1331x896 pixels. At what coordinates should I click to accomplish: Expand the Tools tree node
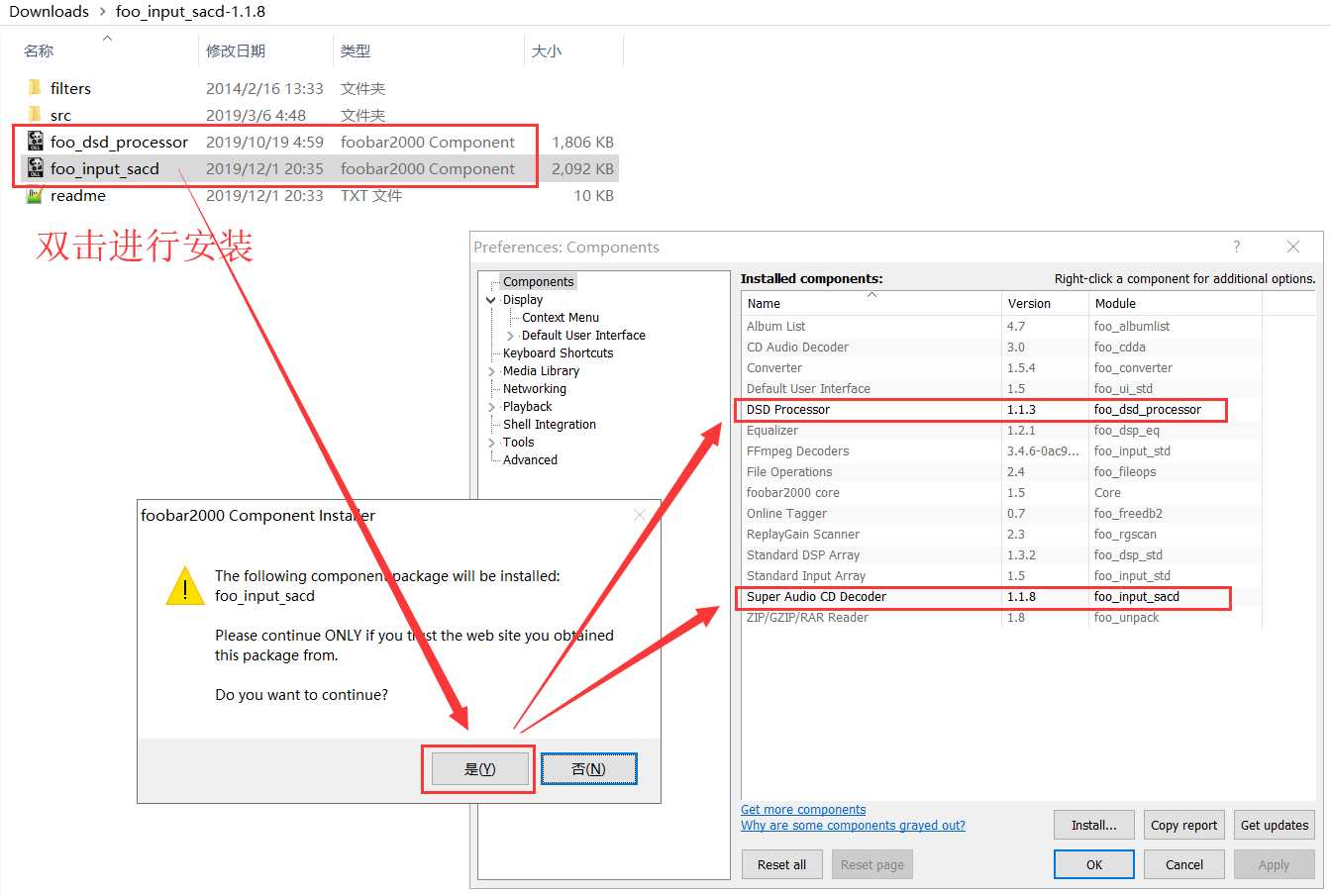(491, 443)
